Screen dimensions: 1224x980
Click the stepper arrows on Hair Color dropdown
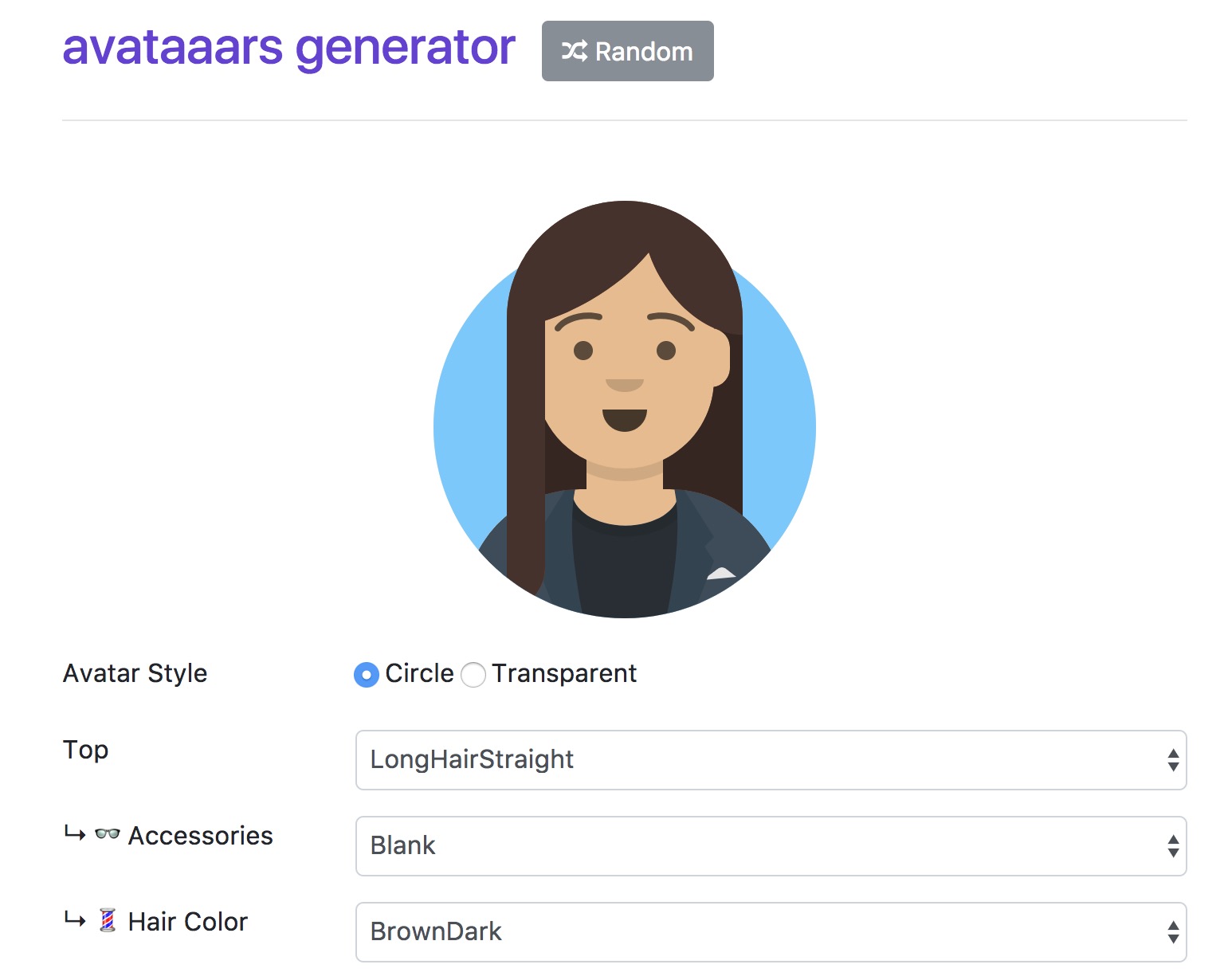pos(1173,932)
